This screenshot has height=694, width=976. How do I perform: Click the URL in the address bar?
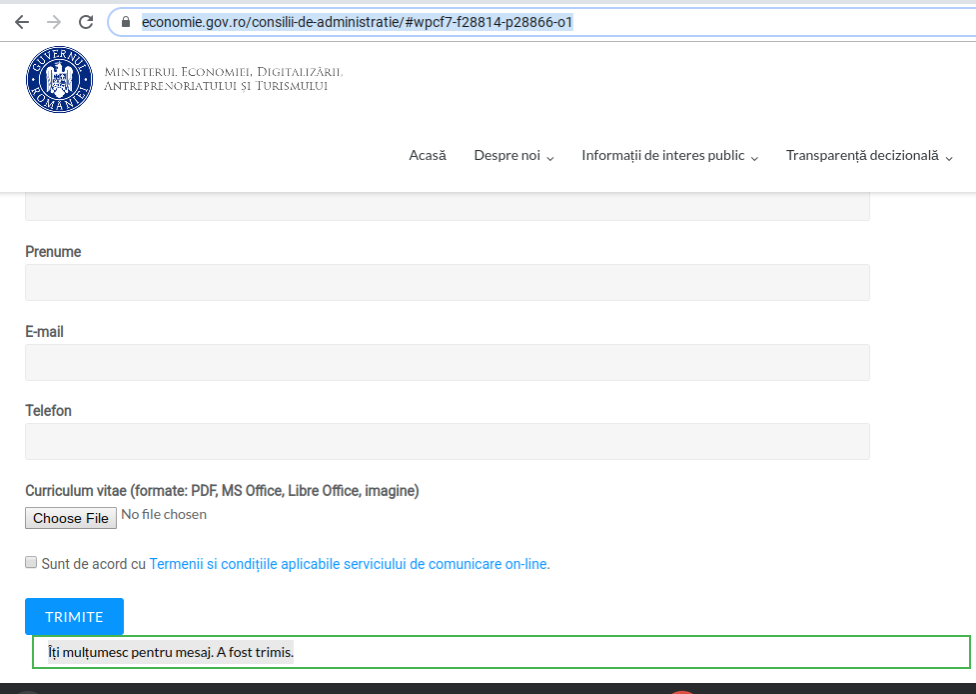(x=357, y=21)
